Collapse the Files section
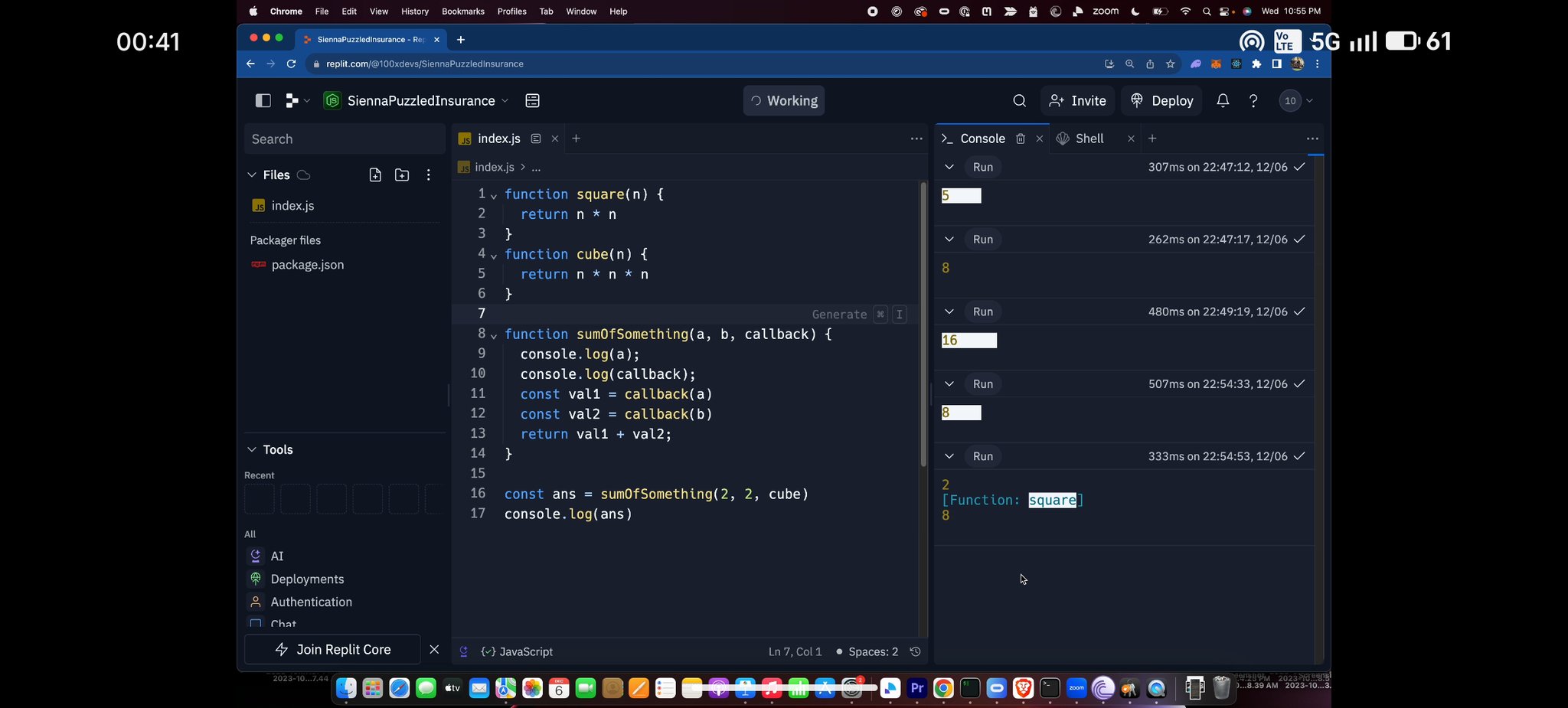Screen dimensions: 1568x708 click(252, 175)
